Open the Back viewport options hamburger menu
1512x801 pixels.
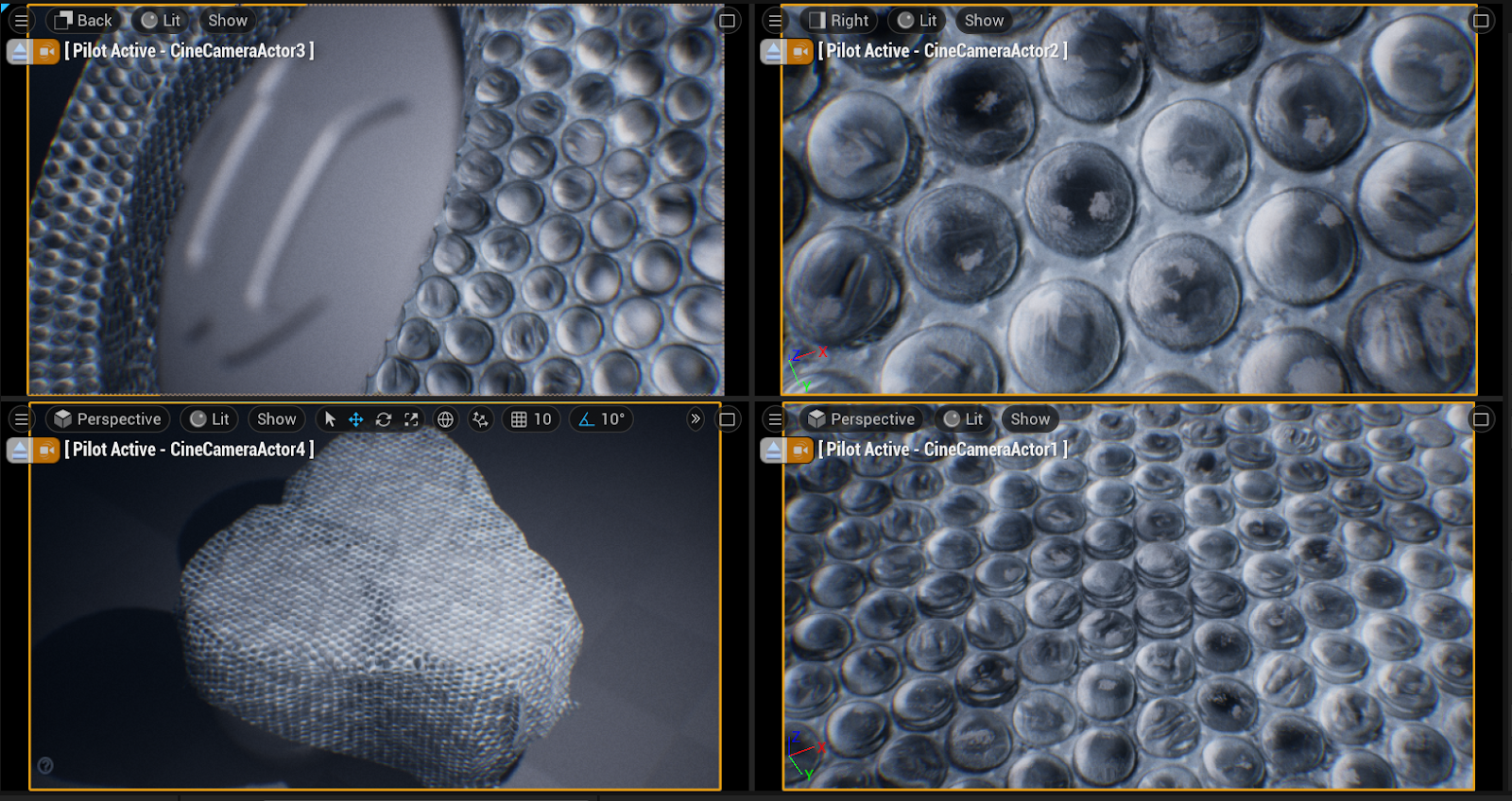[x=21, y=20]
